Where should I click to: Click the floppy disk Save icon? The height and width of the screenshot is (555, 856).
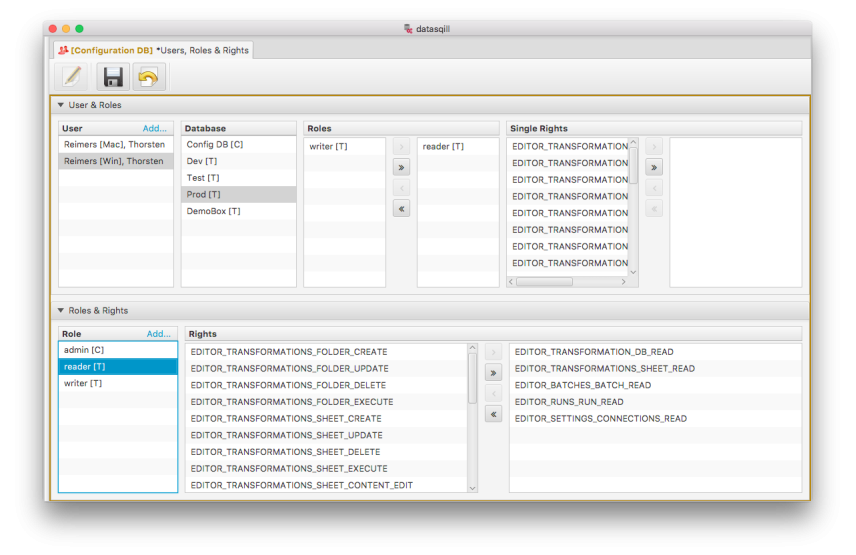pos(113,77)
